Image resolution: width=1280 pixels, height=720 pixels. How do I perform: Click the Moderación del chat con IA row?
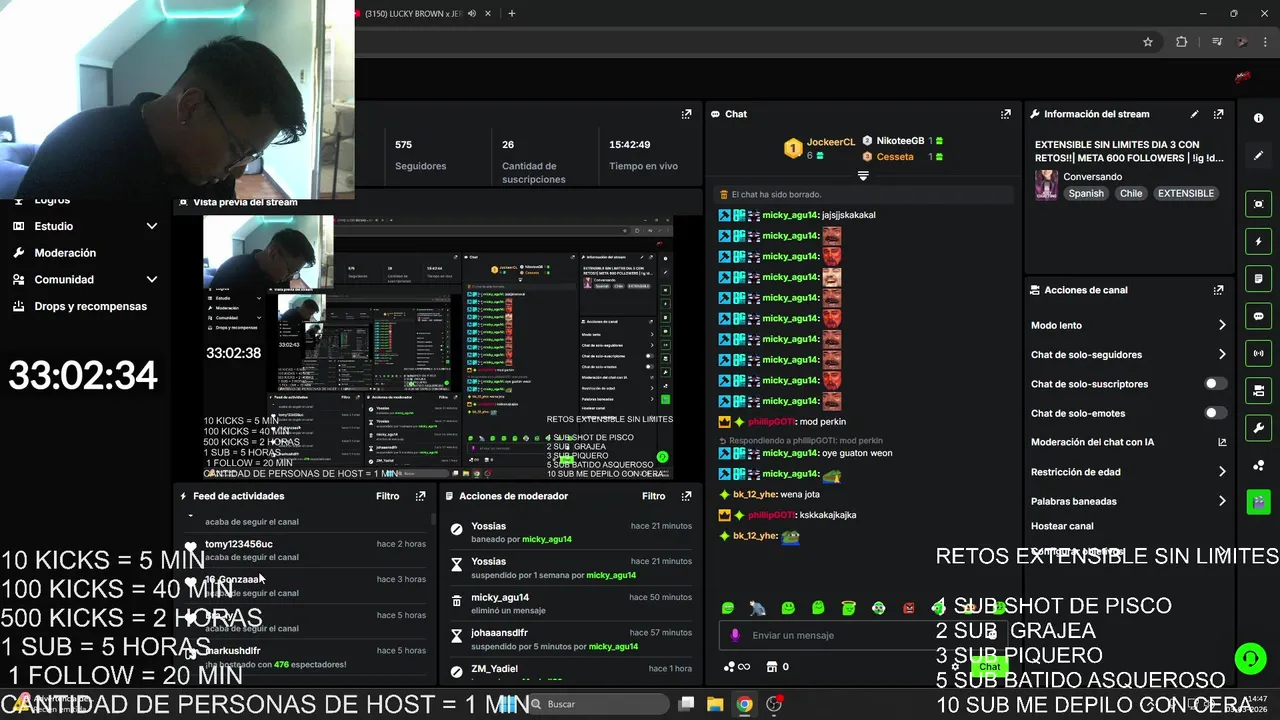tap(1128, 442)
